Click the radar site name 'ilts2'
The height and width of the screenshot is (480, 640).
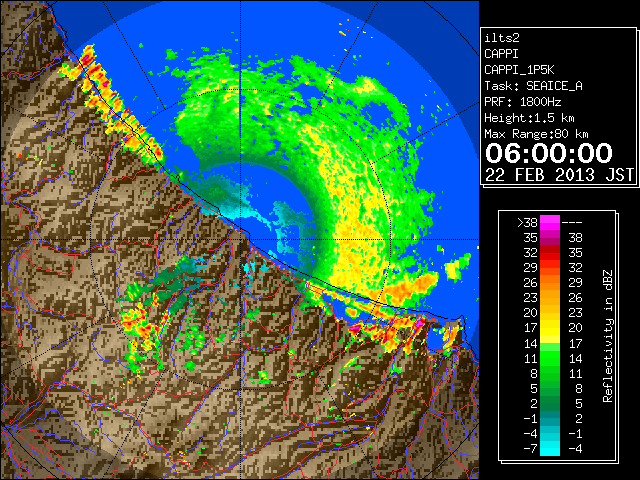(502, 38)
